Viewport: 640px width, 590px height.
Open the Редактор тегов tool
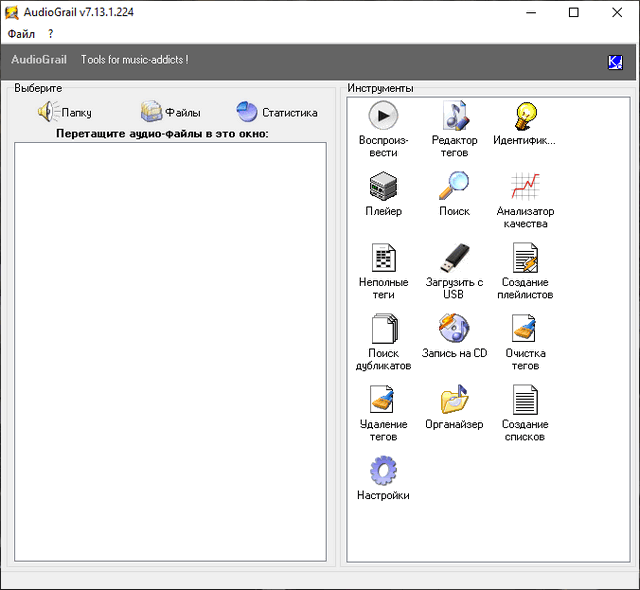tap(454, 115)
